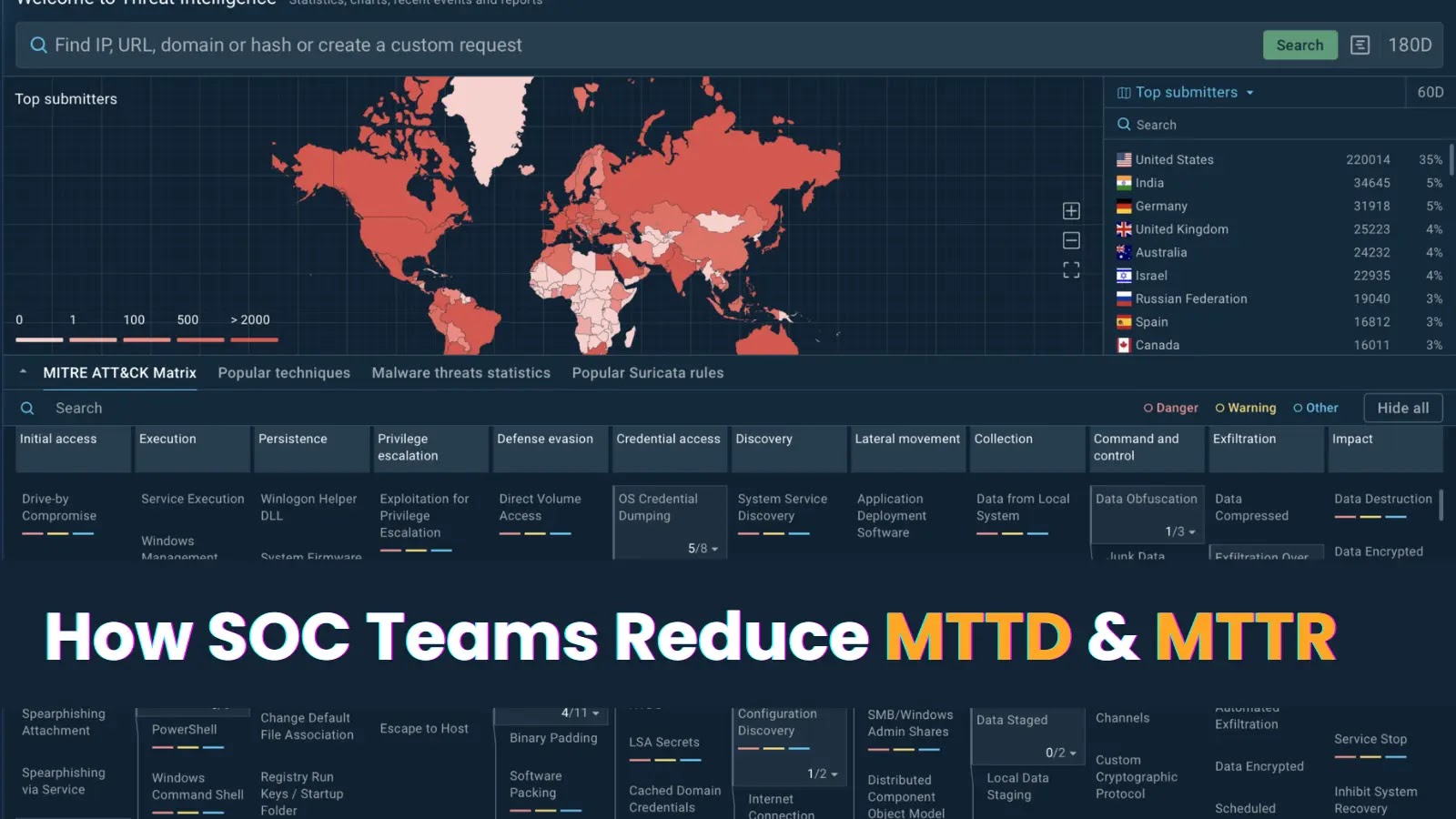Toggle the Danger filter

point(1170,408)
